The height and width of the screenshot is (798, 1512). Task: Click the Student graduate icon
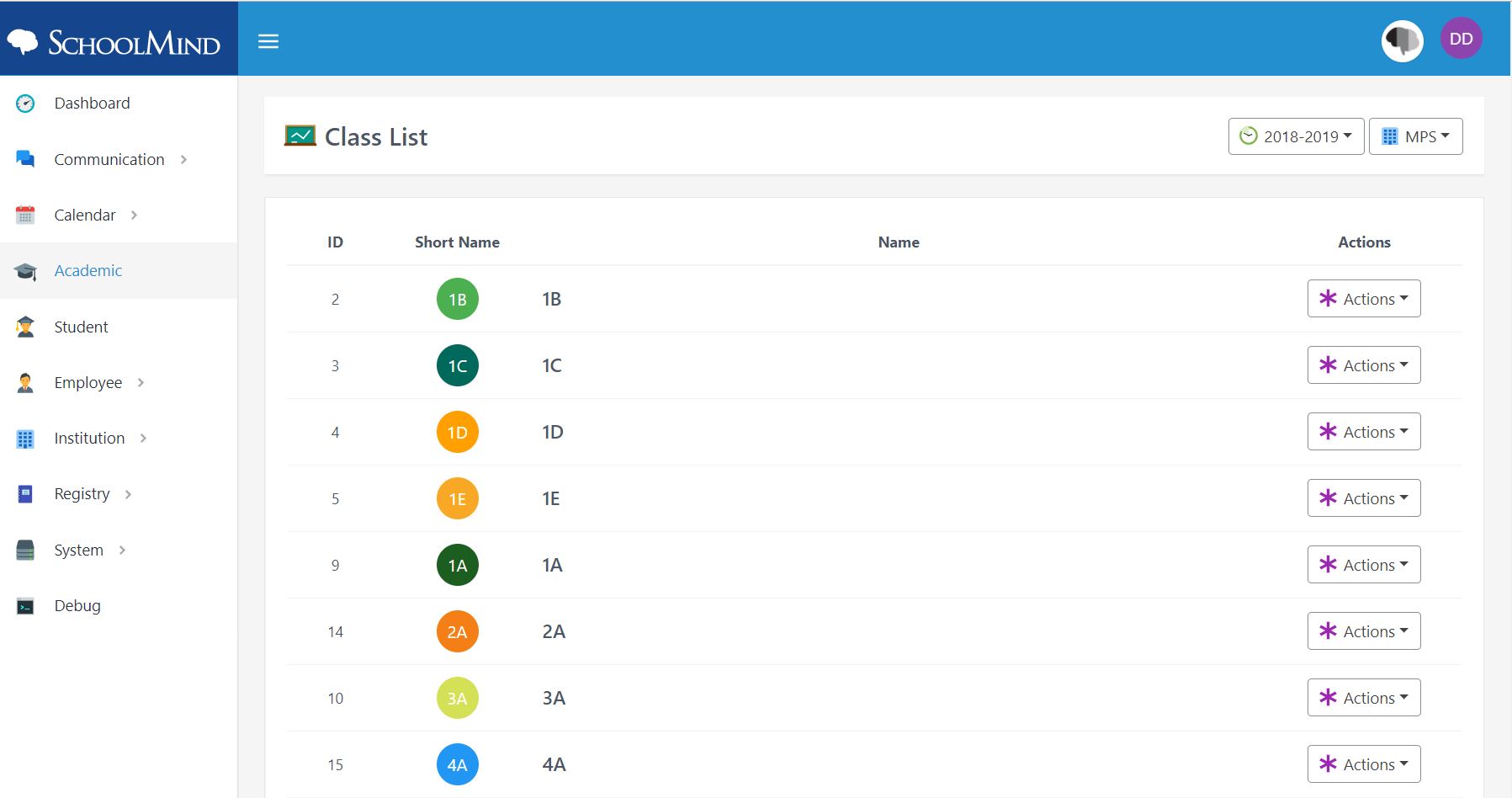25,327
